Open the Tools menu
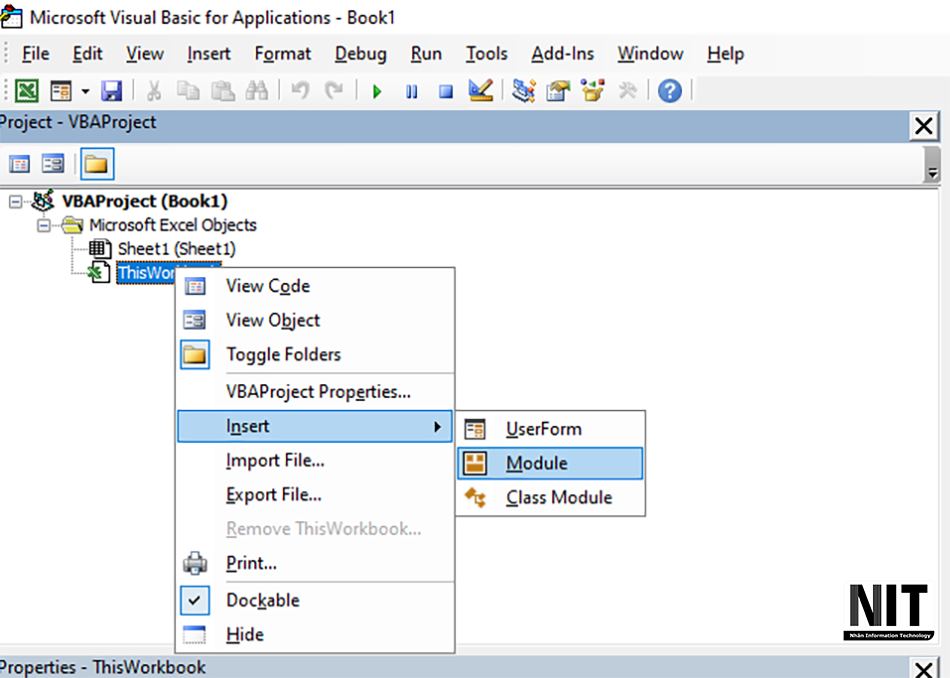The width and height of the screenshot is (950, 678). coord(487,54)
